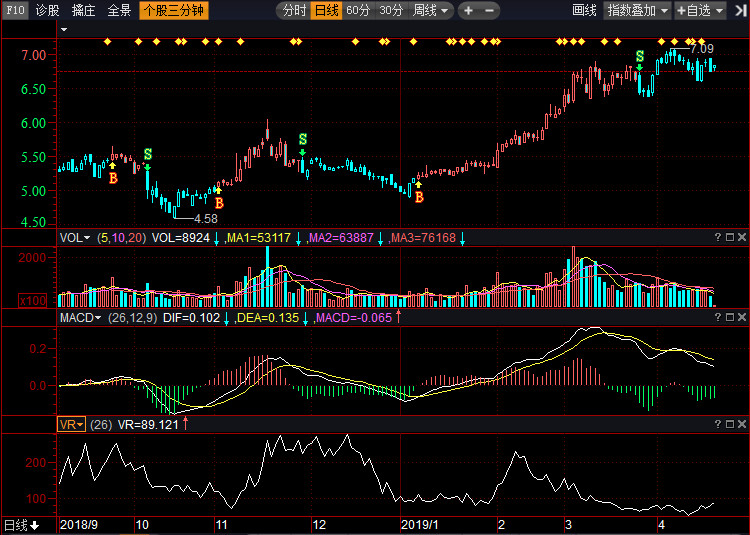
Task: Zoom in chart with plus button
Action: point(468,11)
